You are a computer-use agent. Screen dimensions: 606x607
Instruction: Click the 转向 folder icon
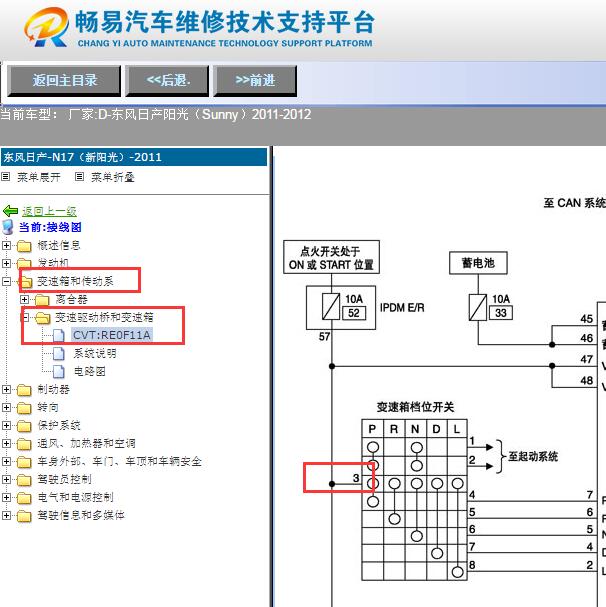click(24, 408)
